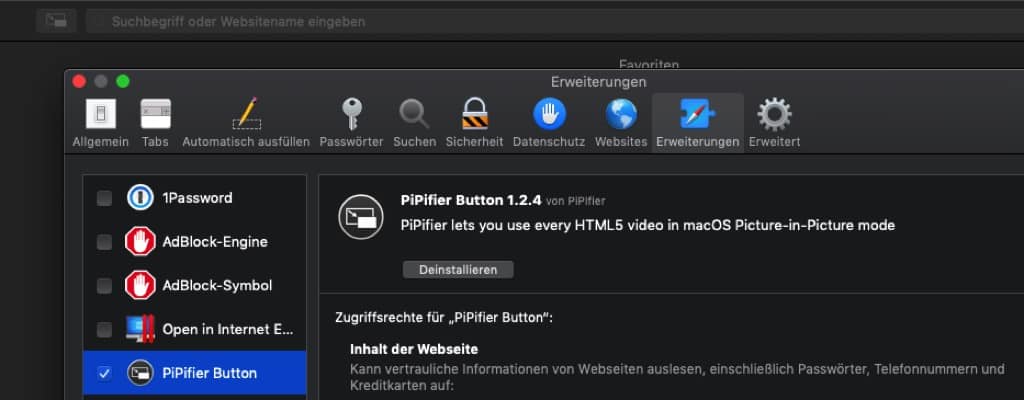Click the PiPifier HTML5 video description text

(647, 225)
